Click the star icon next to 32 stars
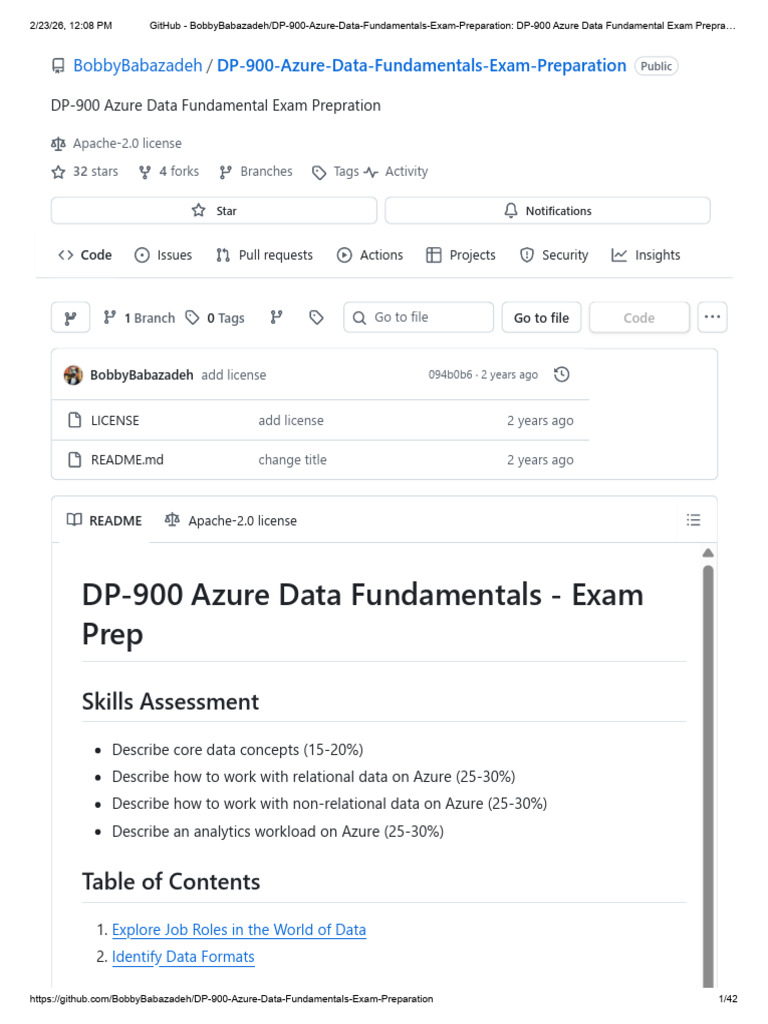 point(58,172)
